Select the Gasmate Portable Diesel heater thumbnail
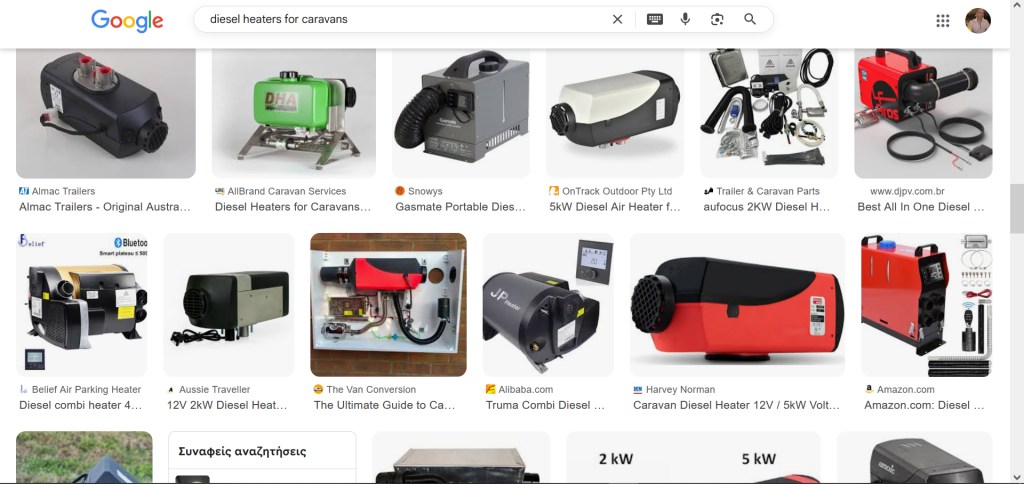 [460, 112]
